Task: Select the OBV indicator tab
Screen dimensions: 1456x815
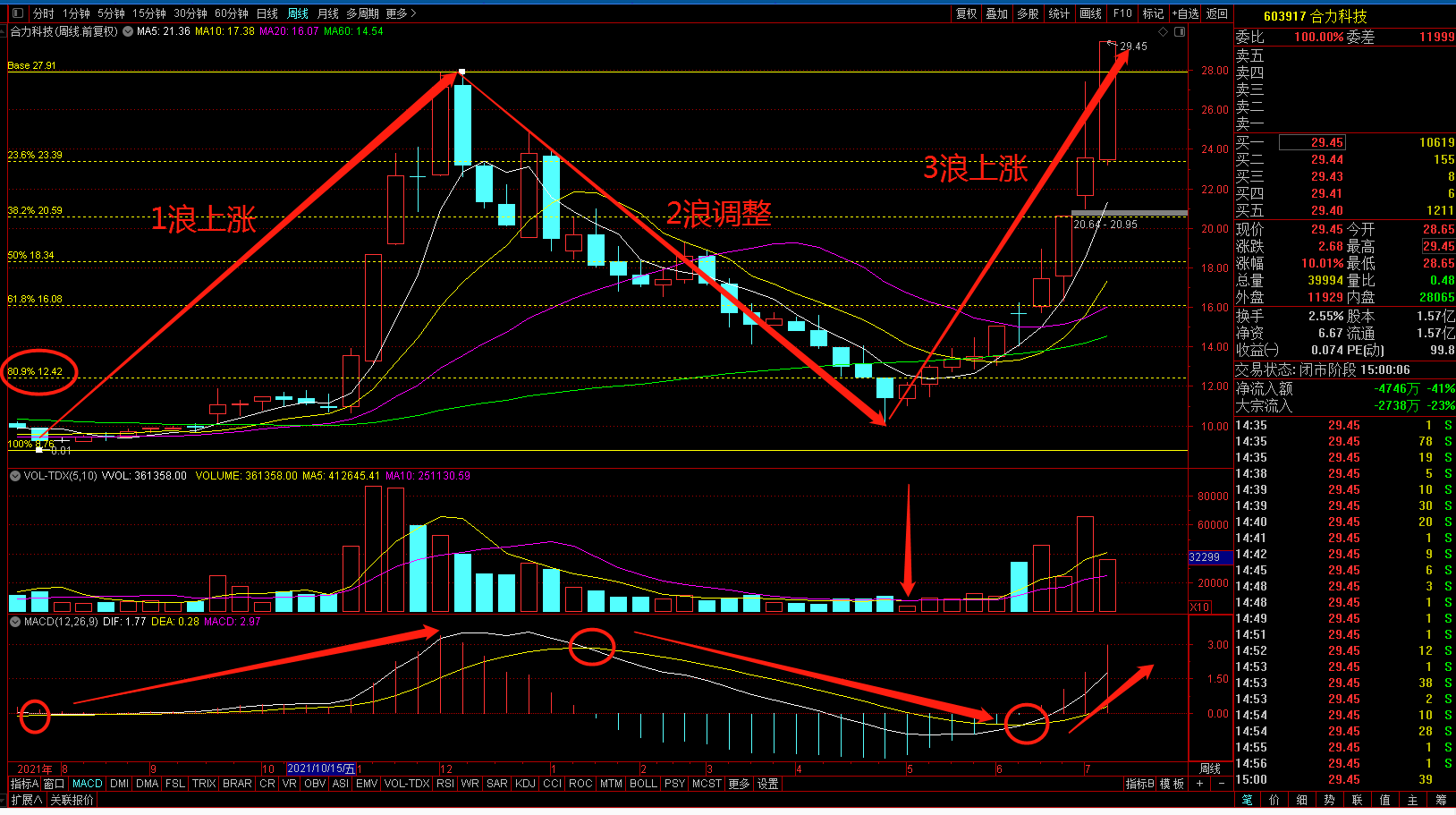Action: [x=315, y=784]
